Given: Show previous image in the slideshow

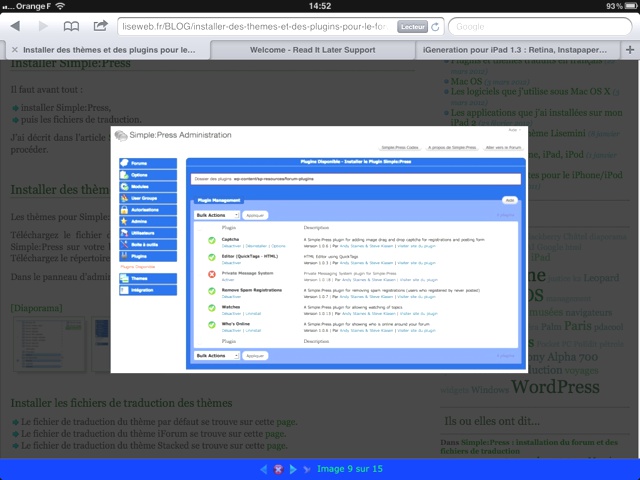Looking at the screenshot, I should [x=264, y=469].
